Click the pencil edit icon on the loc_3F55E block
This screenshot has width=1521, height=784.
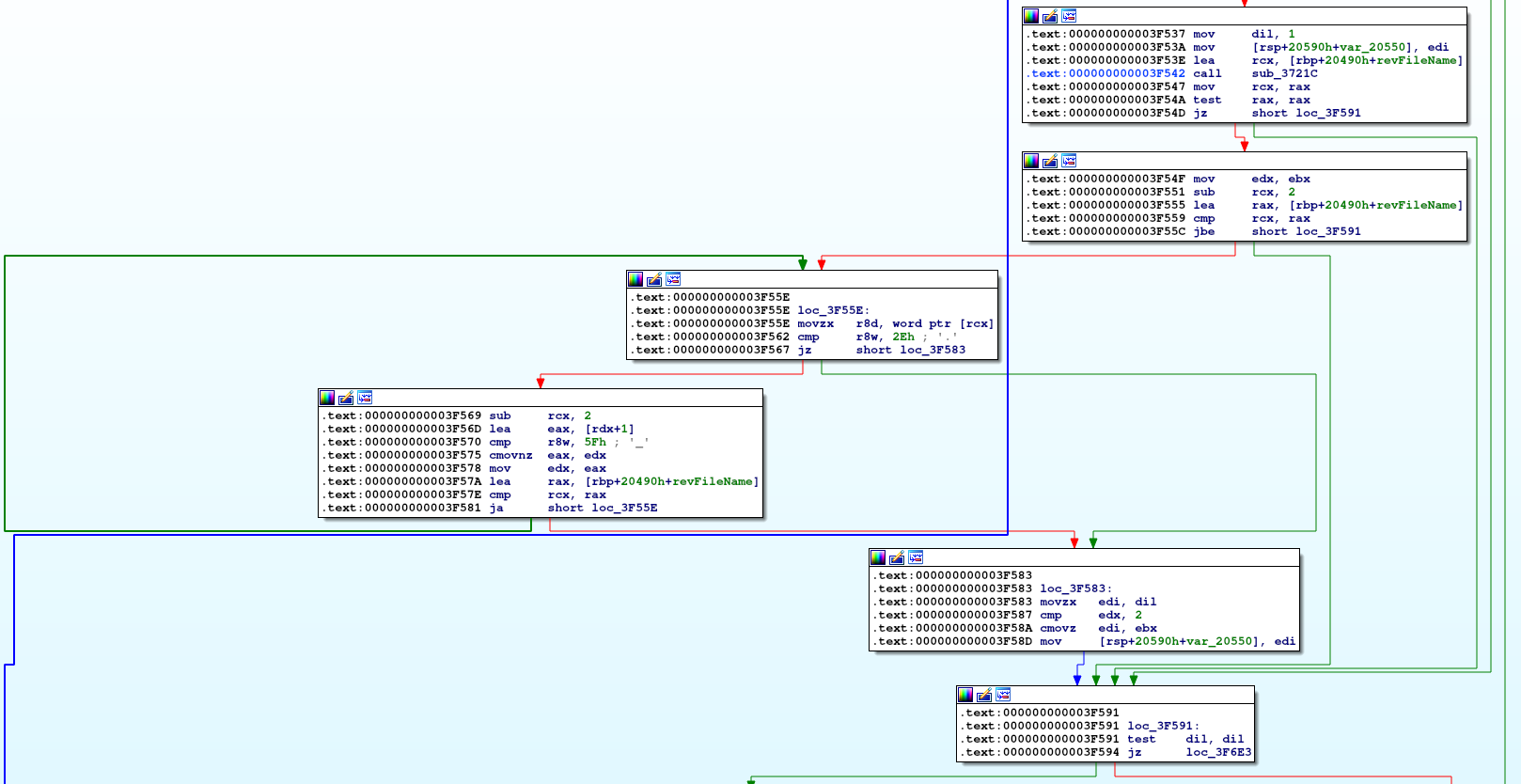pos(654,279)
